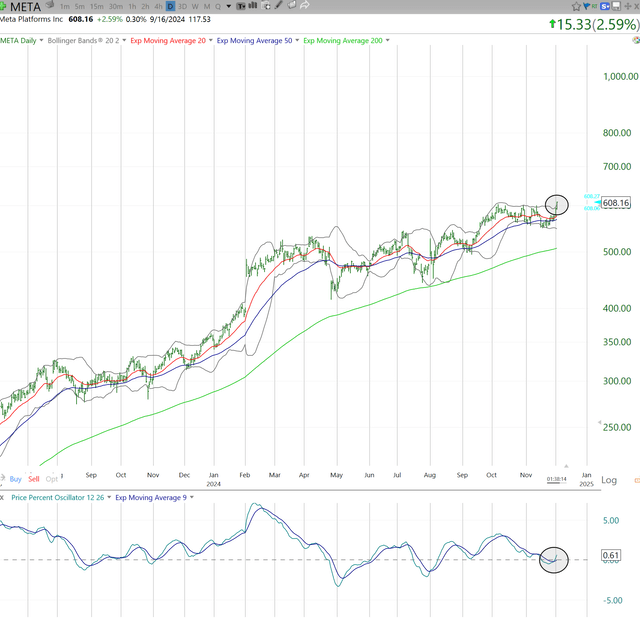The image size is (640, 618).
Task: Click the favorite star icon
Action: coord(576,6)
